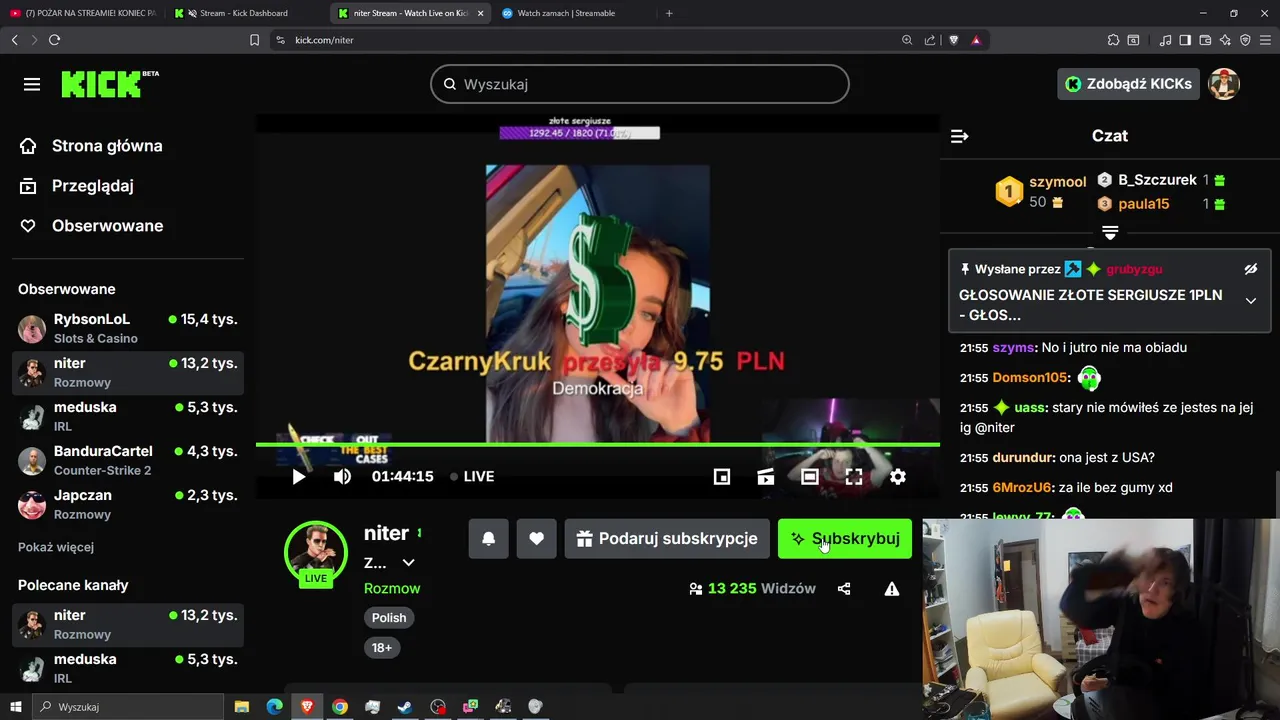Focus the Wyszukaj search field on Kick
The image size is (1280, 720).
pos(640,84)
